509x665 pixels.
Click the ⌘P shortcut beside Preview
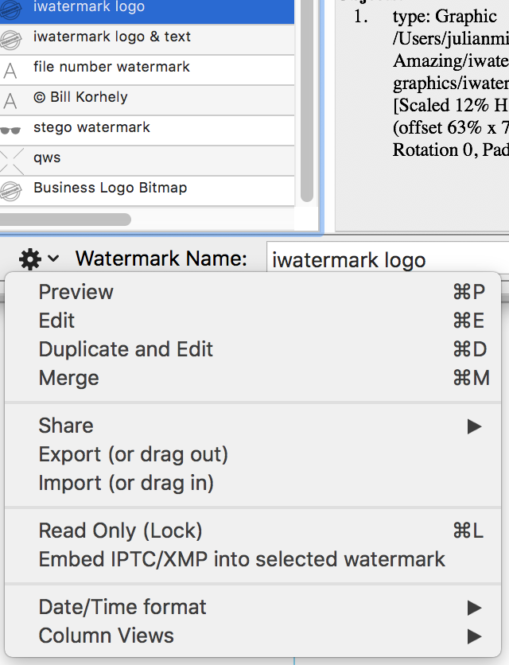click(x=469, y=292)
